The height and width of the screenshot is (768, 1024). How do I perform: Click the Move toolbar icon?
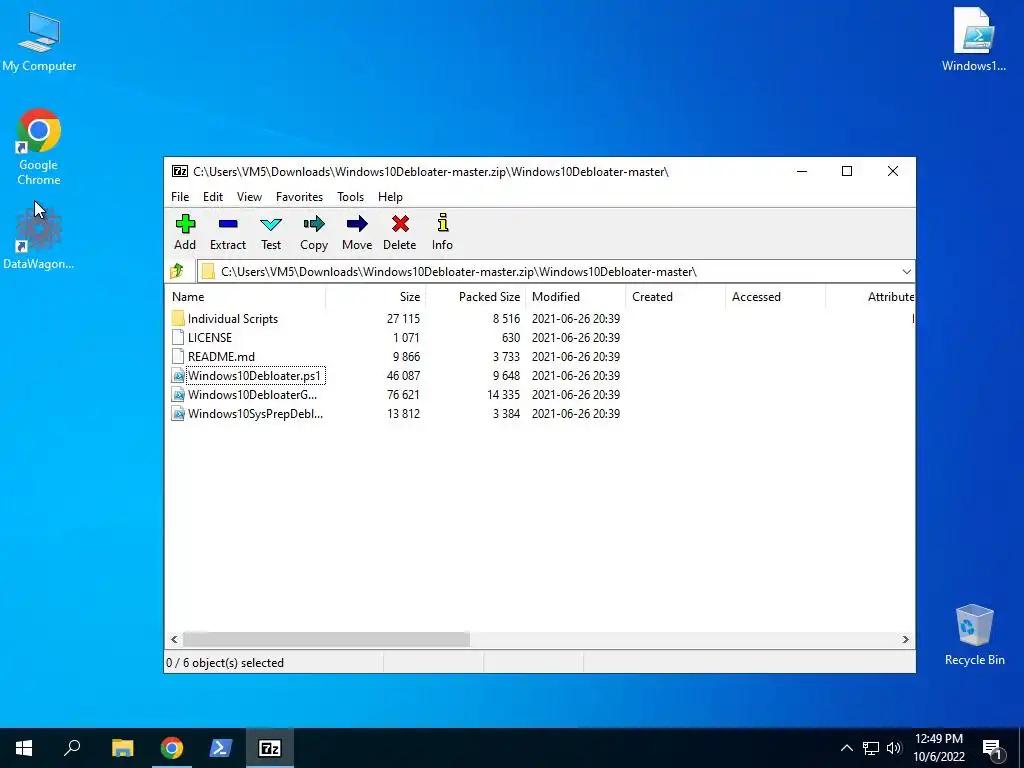coord(357,224)
